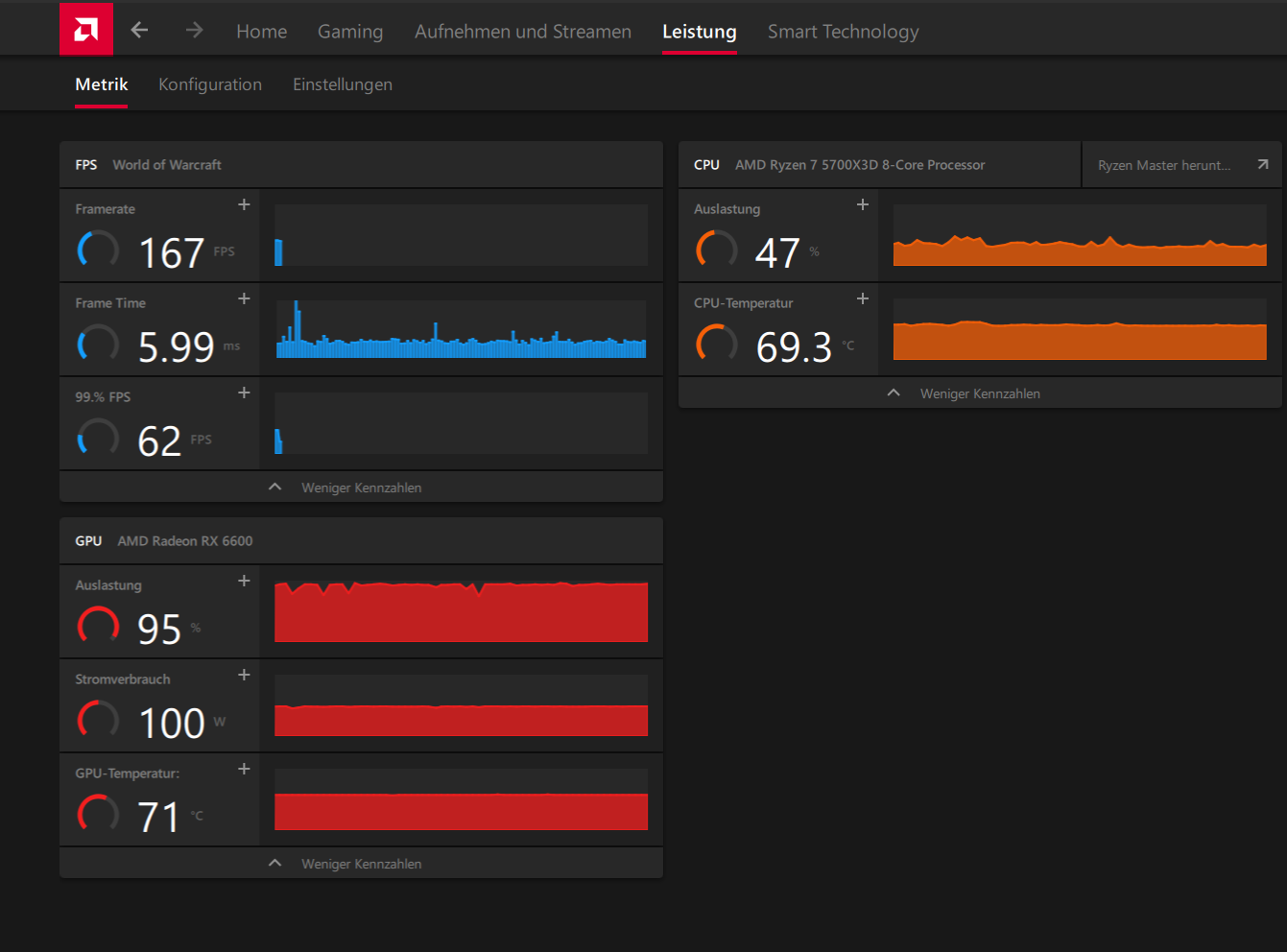Go forward with the right arrow
Viewport: 1287px width, 952px height.
point(194,30)
